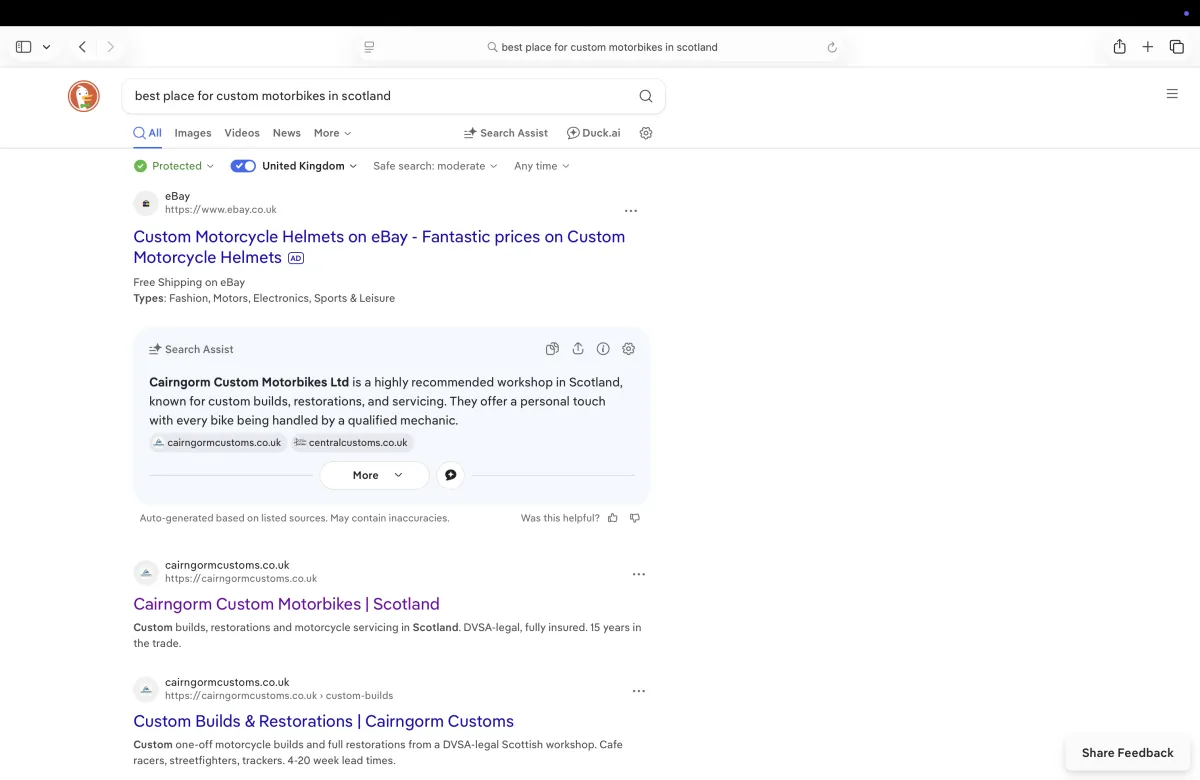Open a new tab
The height and width of the screenshot is (780, 1200).
(x=1148, y=47)
